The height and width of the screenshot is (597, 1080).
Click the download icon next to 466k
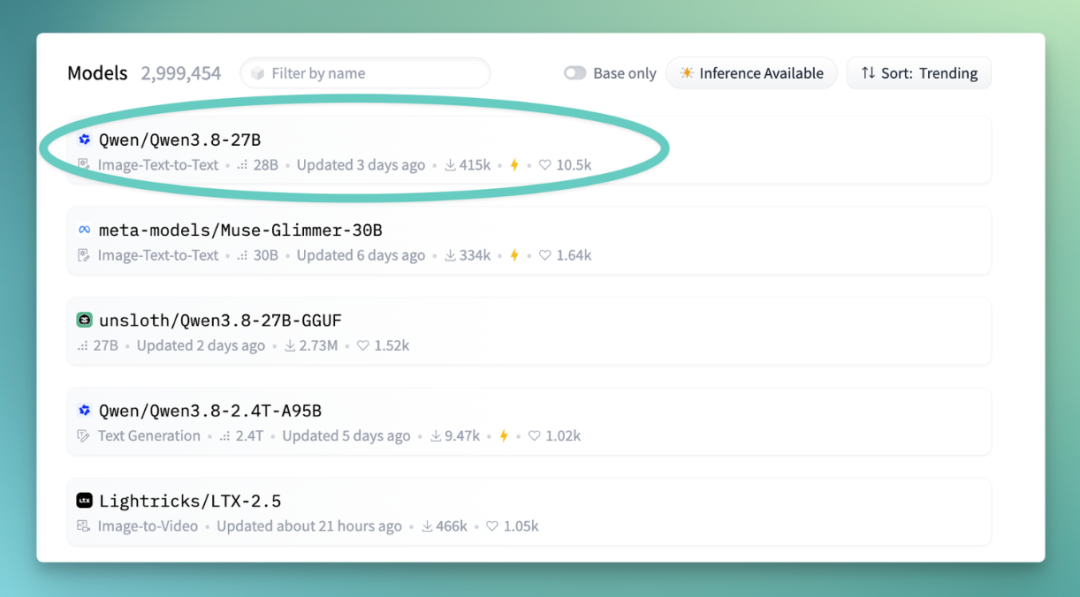pyautogui.click(x=427, y=525)
